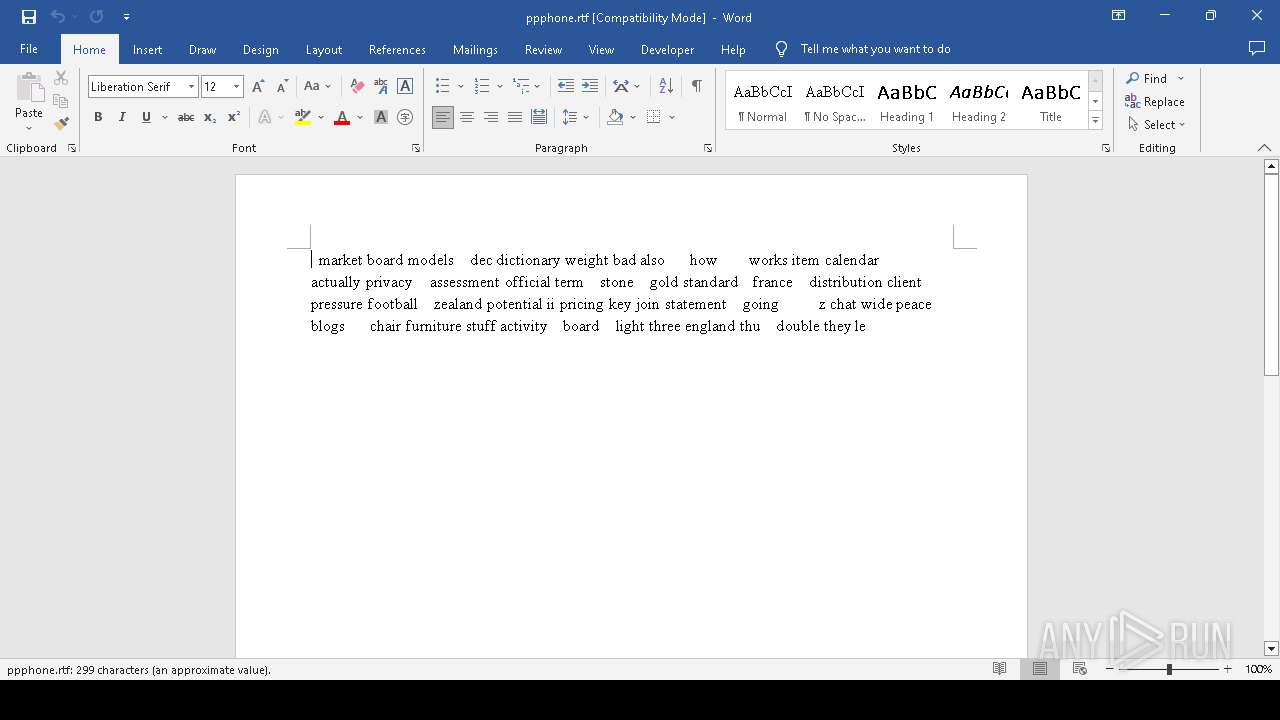Viewport: 1280px width, 720px height.
Task: Justify paragraph text
Action: coord(515,118)
